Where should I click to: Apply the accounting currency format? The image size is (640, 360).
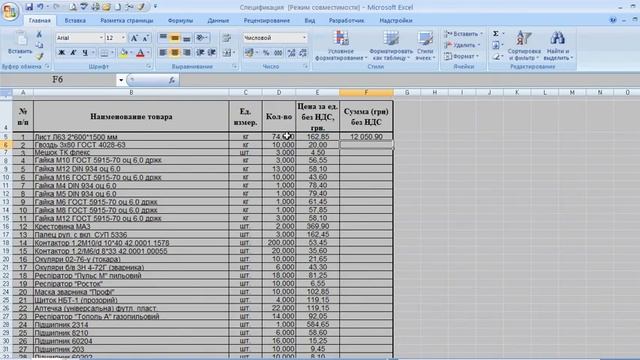[250, 53]
